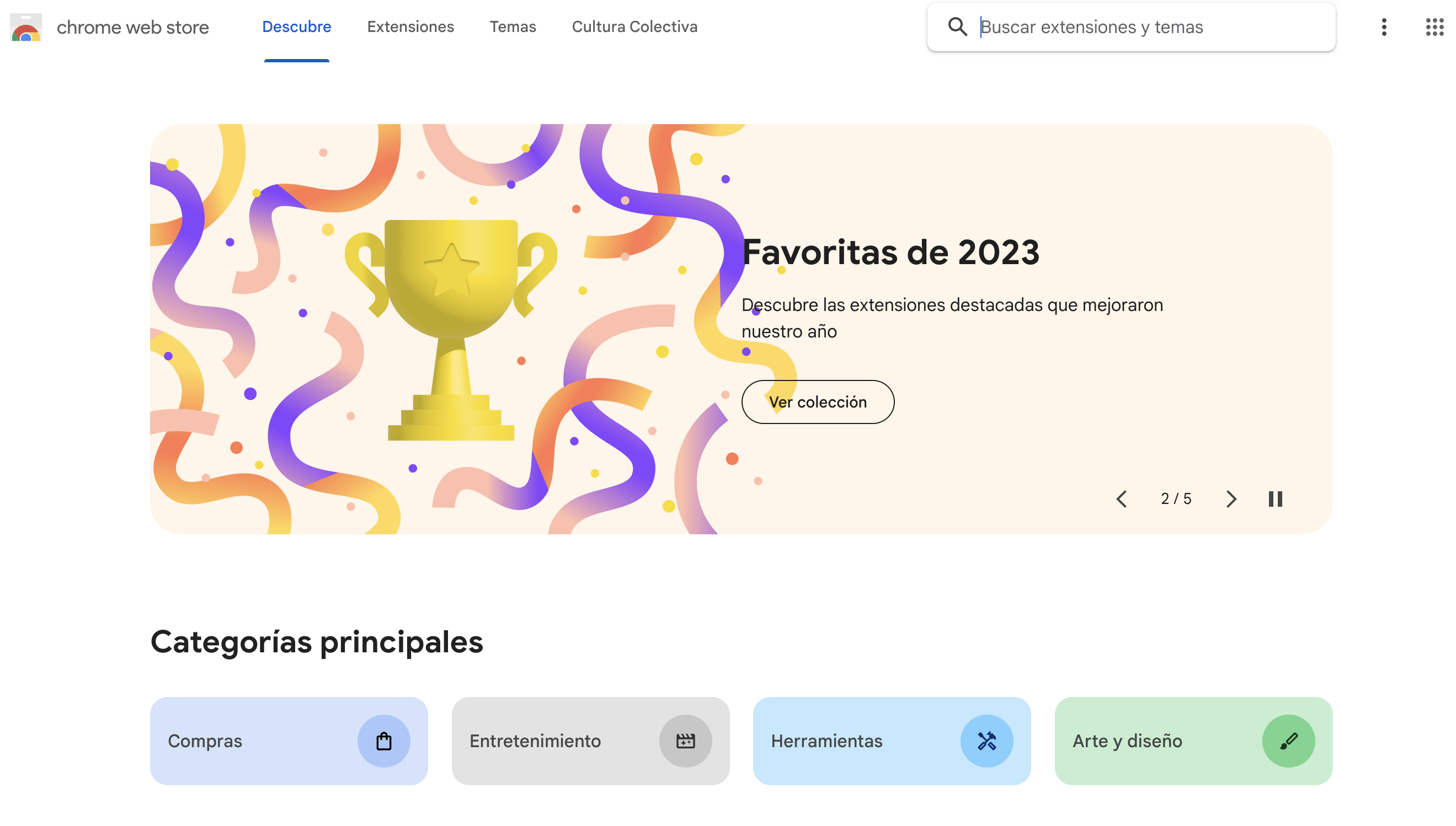This screenshot has height=826, width=1456.
Task: Select the Descubre tab
Action: click(x=296, y=26)
